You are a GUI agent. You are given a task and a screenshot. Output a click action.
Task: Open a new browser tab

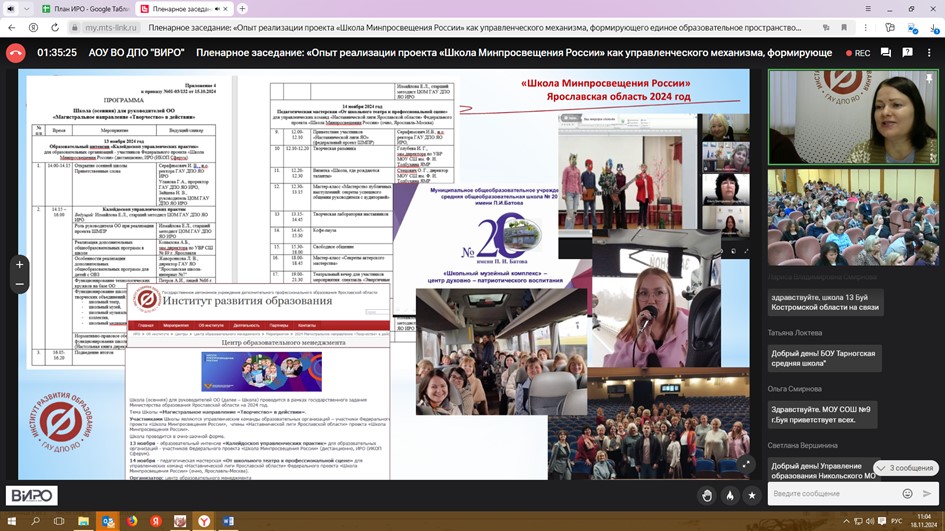tap(242, 9)
